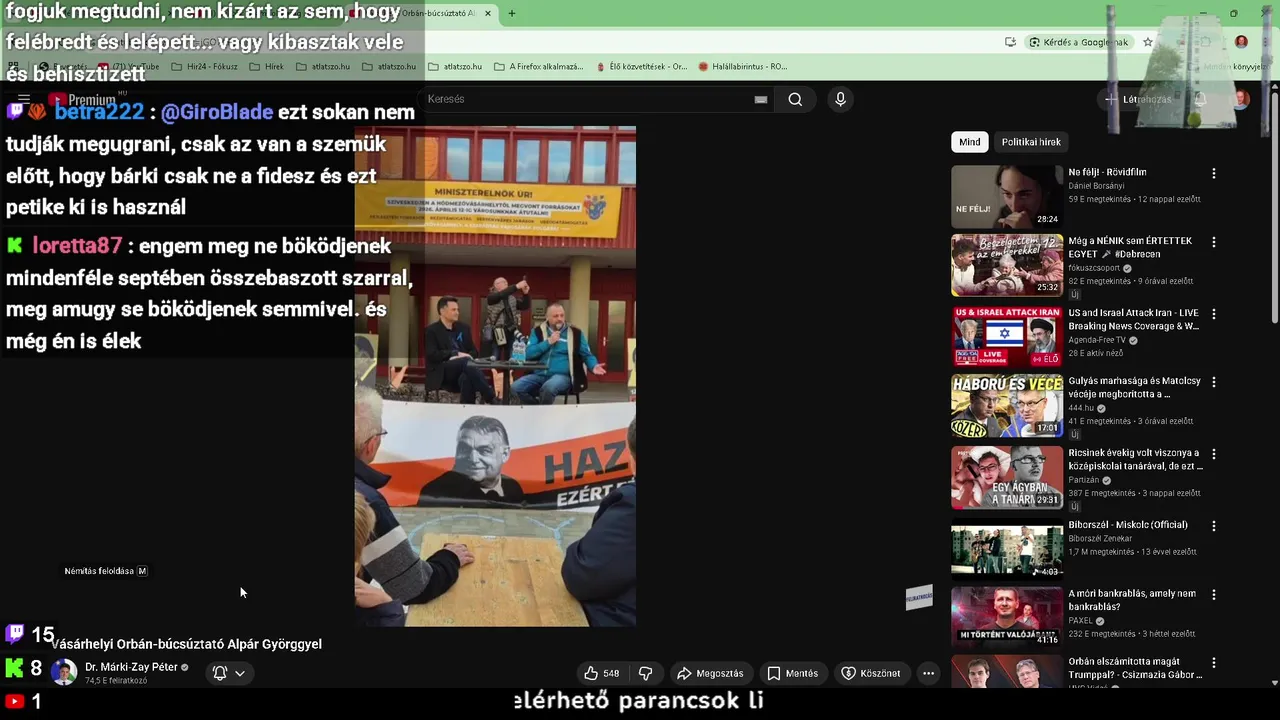
Task: Click the Mentés save button
Action: point(792,673)
